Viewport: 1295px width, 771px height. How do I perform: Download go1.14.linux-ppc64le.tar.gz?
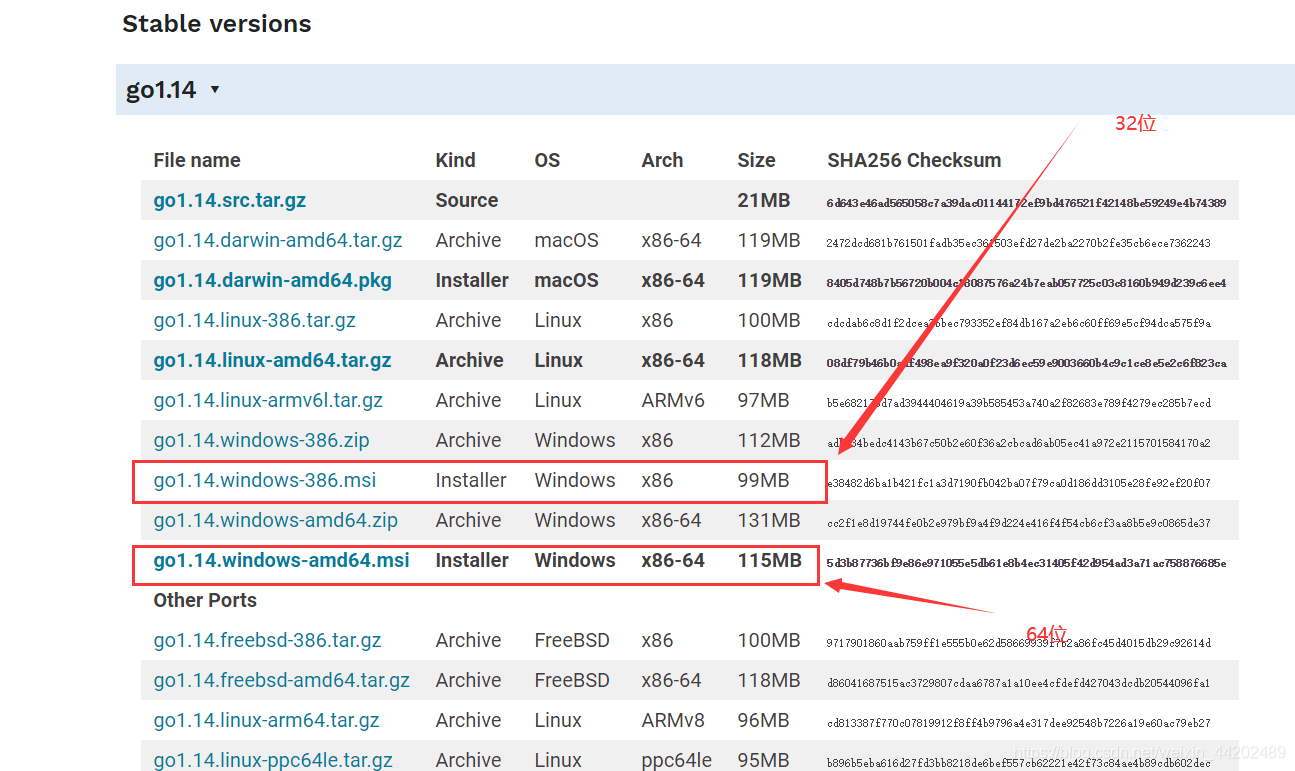pos(273,760)
